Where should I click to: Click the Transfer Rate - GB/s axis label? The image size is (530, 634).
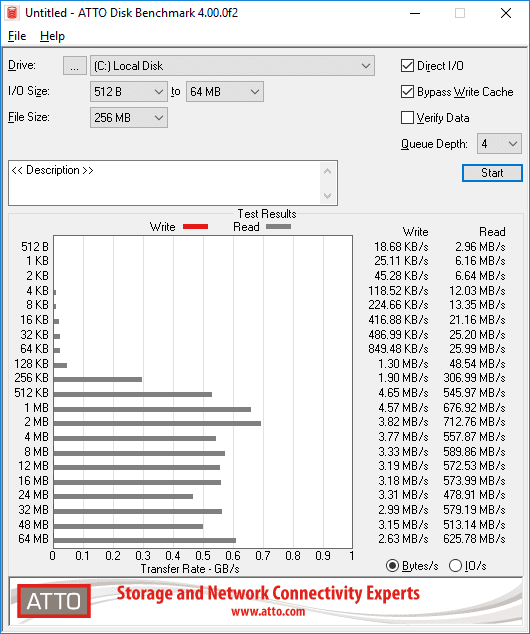[x=190, y=569]
